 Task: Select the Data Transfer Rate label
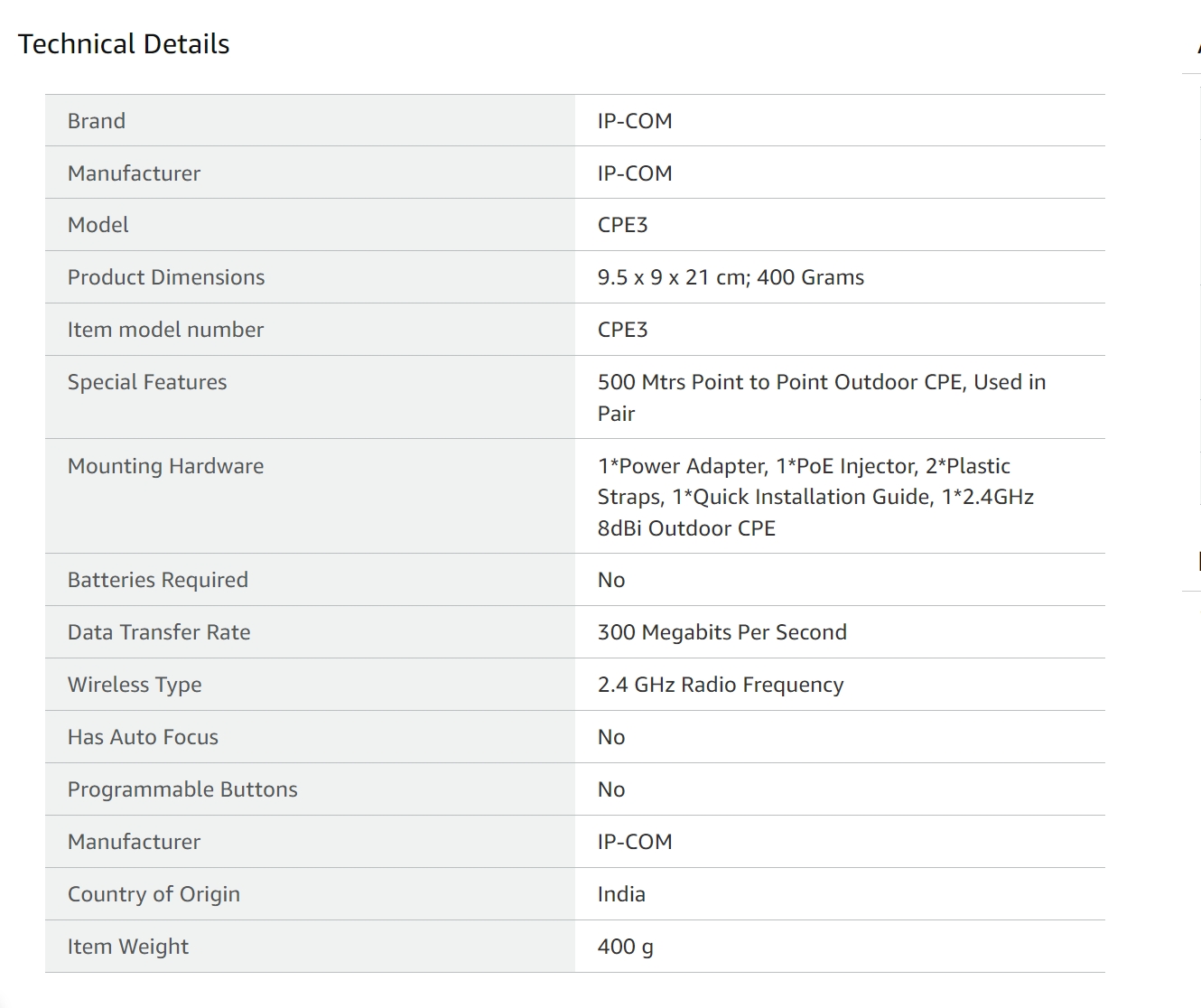click(x=159, y=632)
